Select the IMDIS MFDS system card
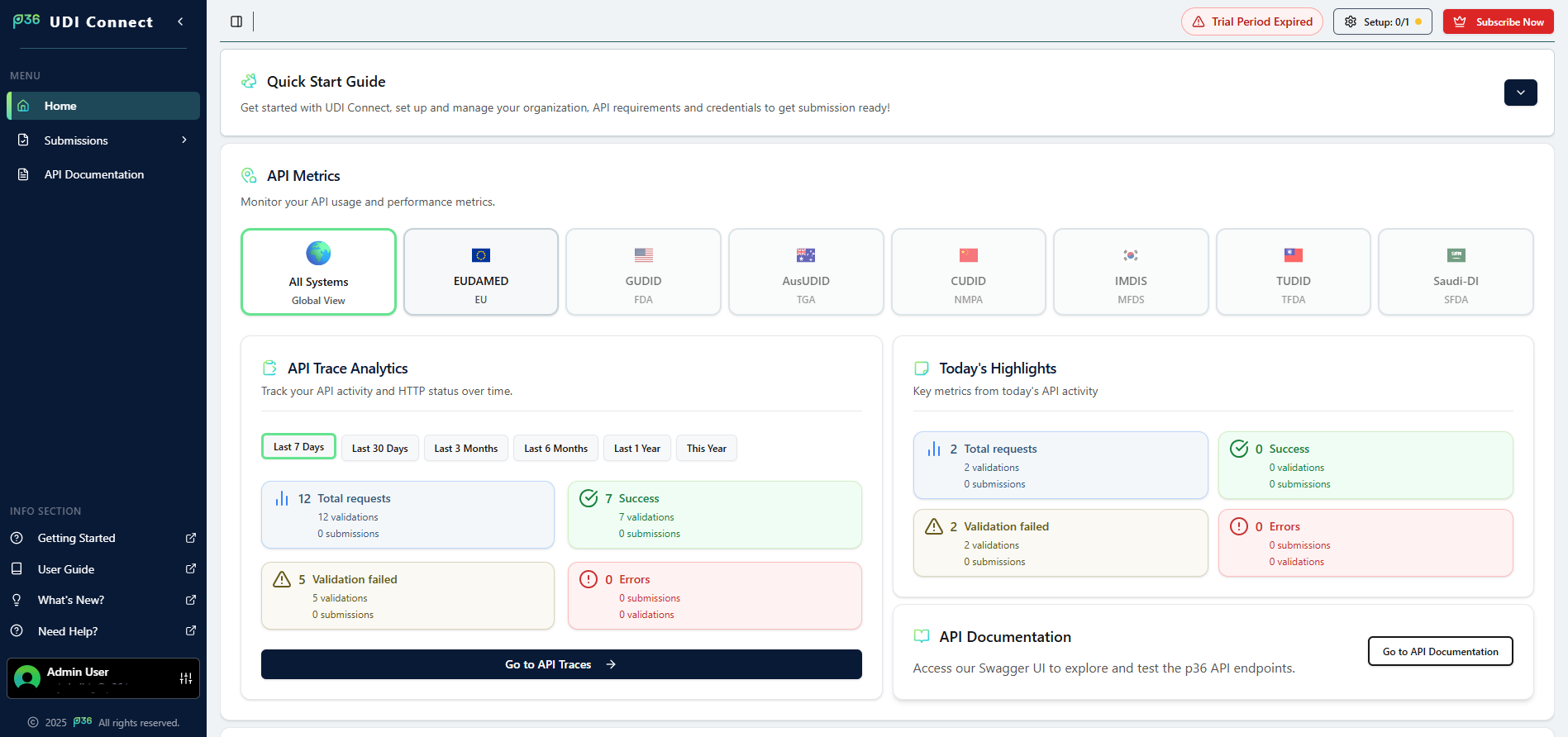Image resolution: width=1568 pixels, height=737 pixels. [x=1131, y=272]
